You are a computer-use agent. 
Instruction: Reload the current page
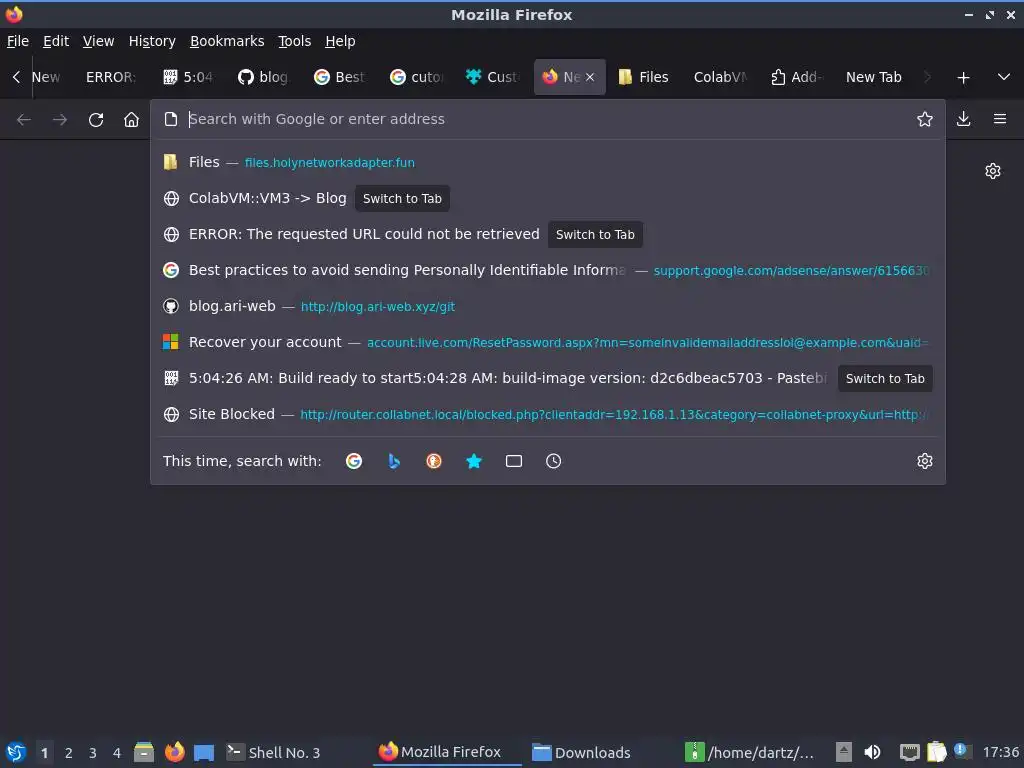[x=96, y=120]
